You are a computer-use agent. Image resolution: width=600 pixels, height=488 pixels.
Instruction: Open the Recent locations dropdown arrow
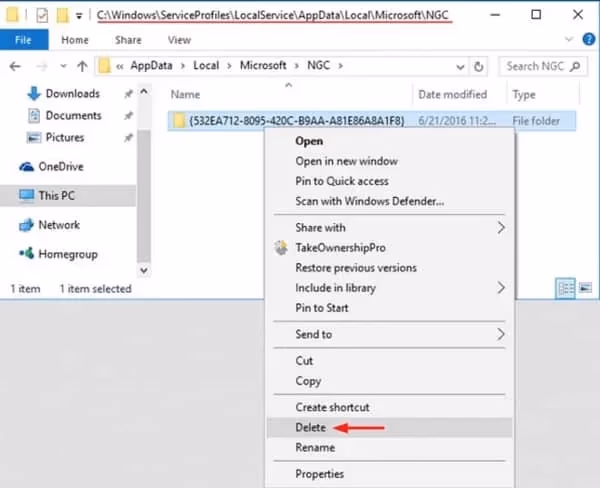click(x=63, y=67)
